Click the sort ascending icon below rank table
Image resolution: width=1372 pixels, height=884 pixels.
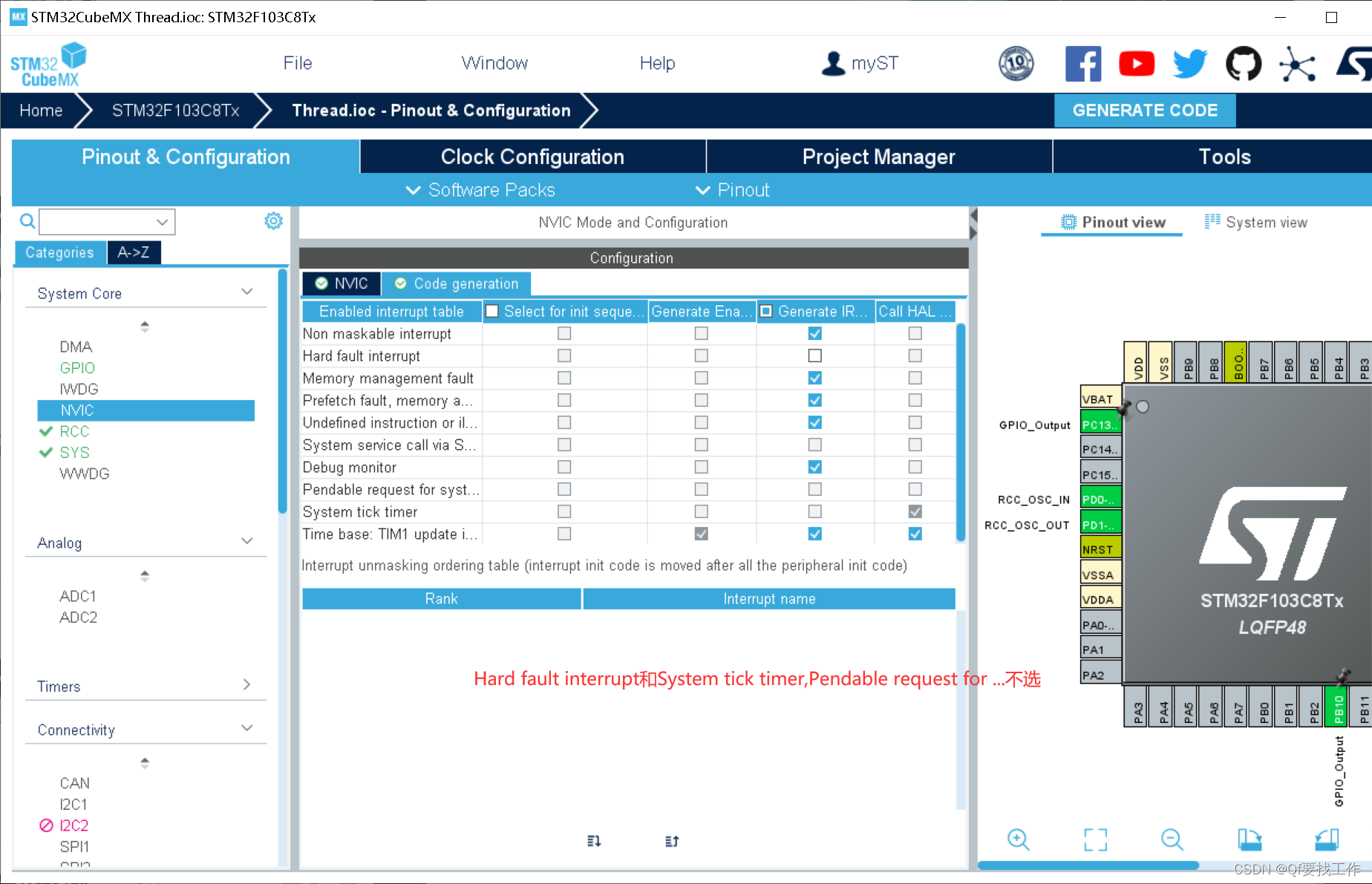click(672, 841)
